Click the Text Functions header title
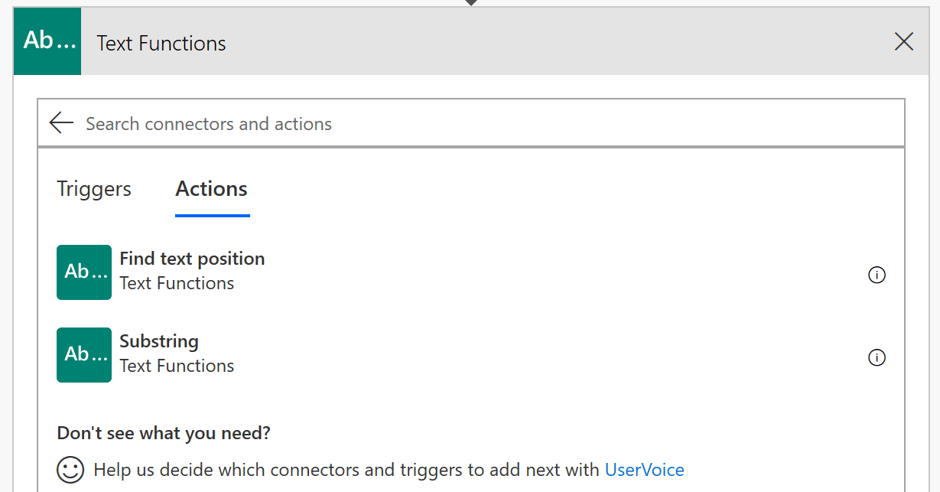The width and height of the screenshot is (940, 492). click(x=161, y=43)
